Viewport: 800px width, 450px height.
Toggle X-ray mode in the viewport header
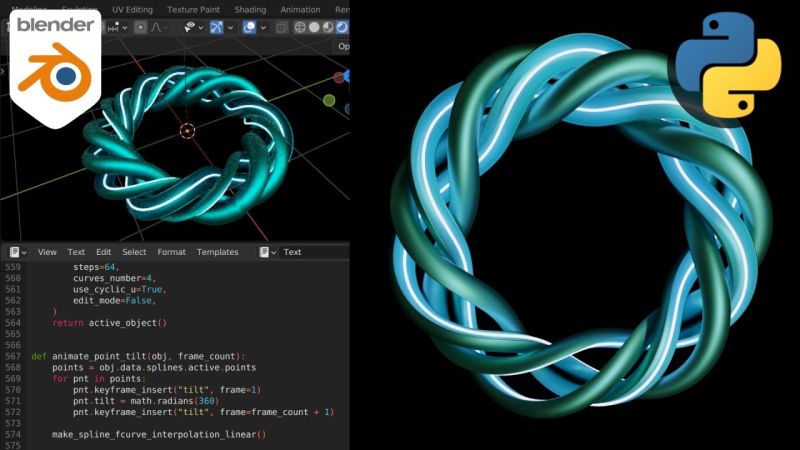282,28
